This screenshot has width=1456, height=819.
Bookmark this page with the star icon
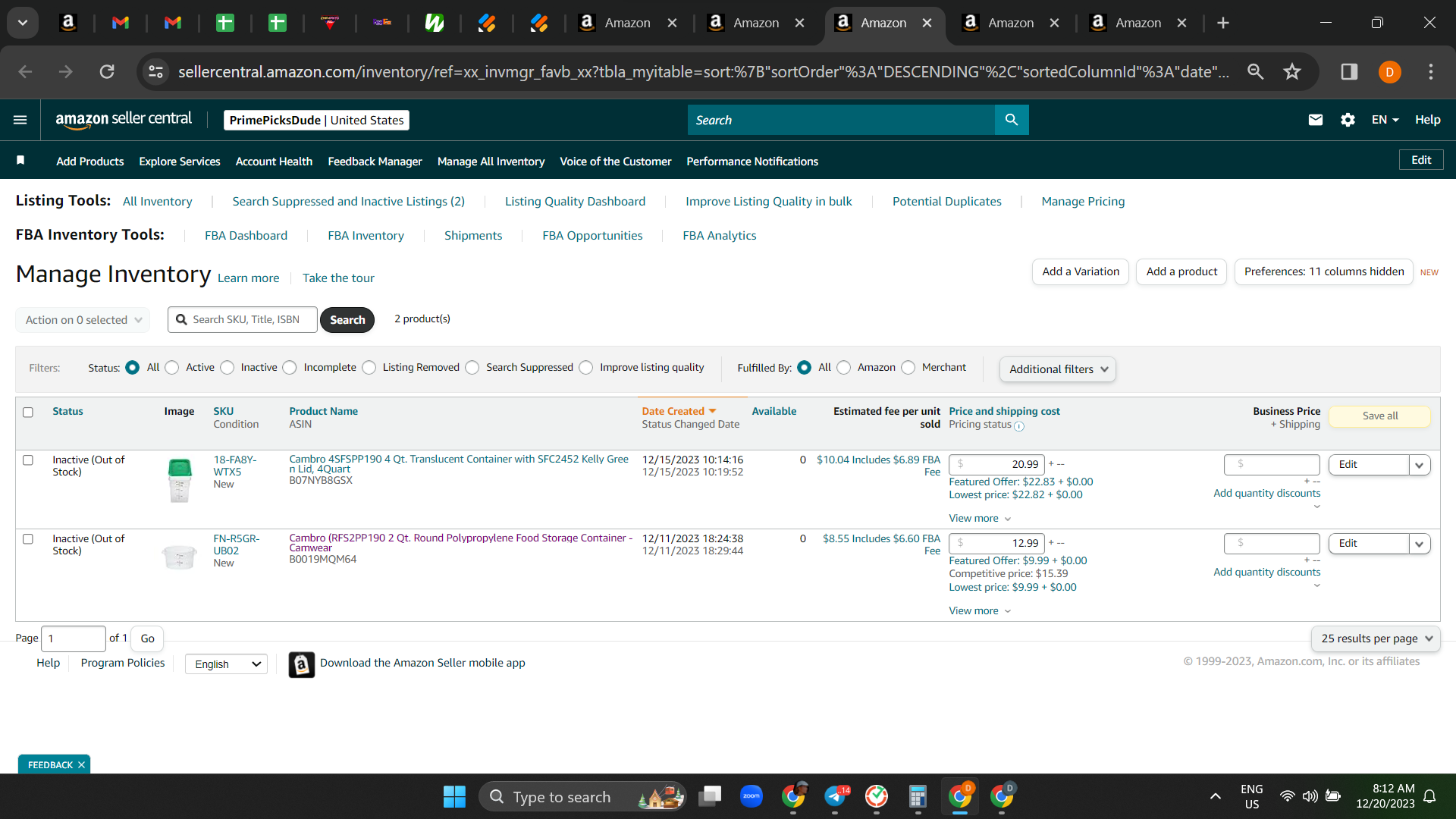(1292, 72)
